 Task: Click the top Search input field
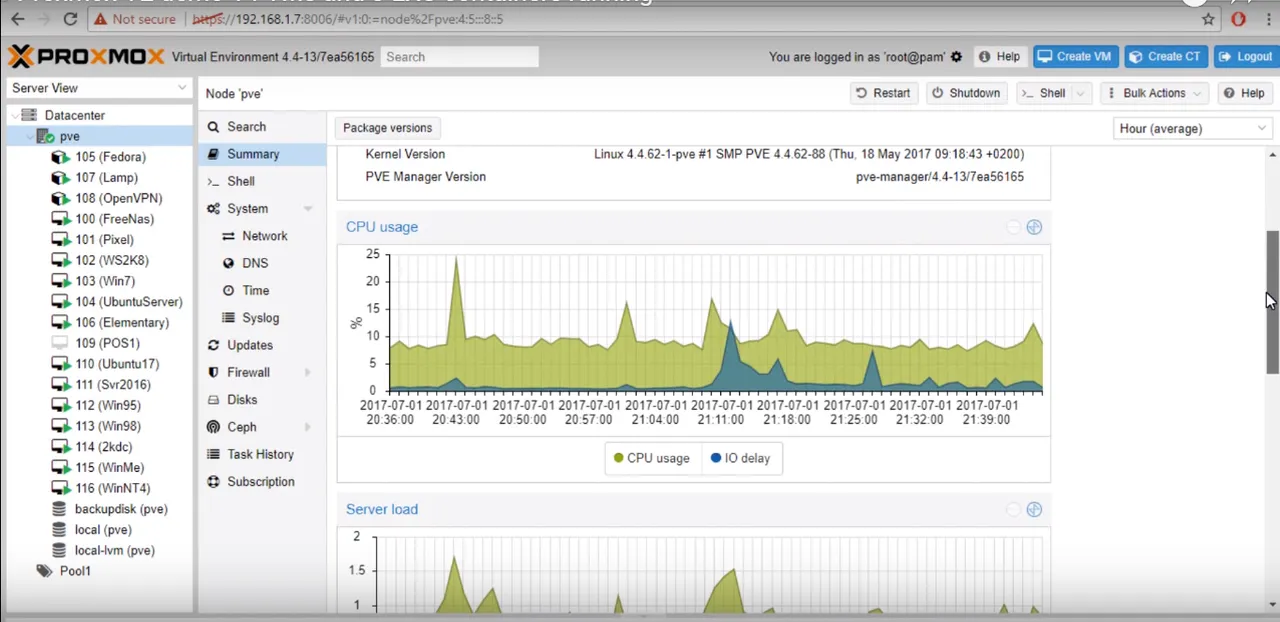tap(460, 57)
